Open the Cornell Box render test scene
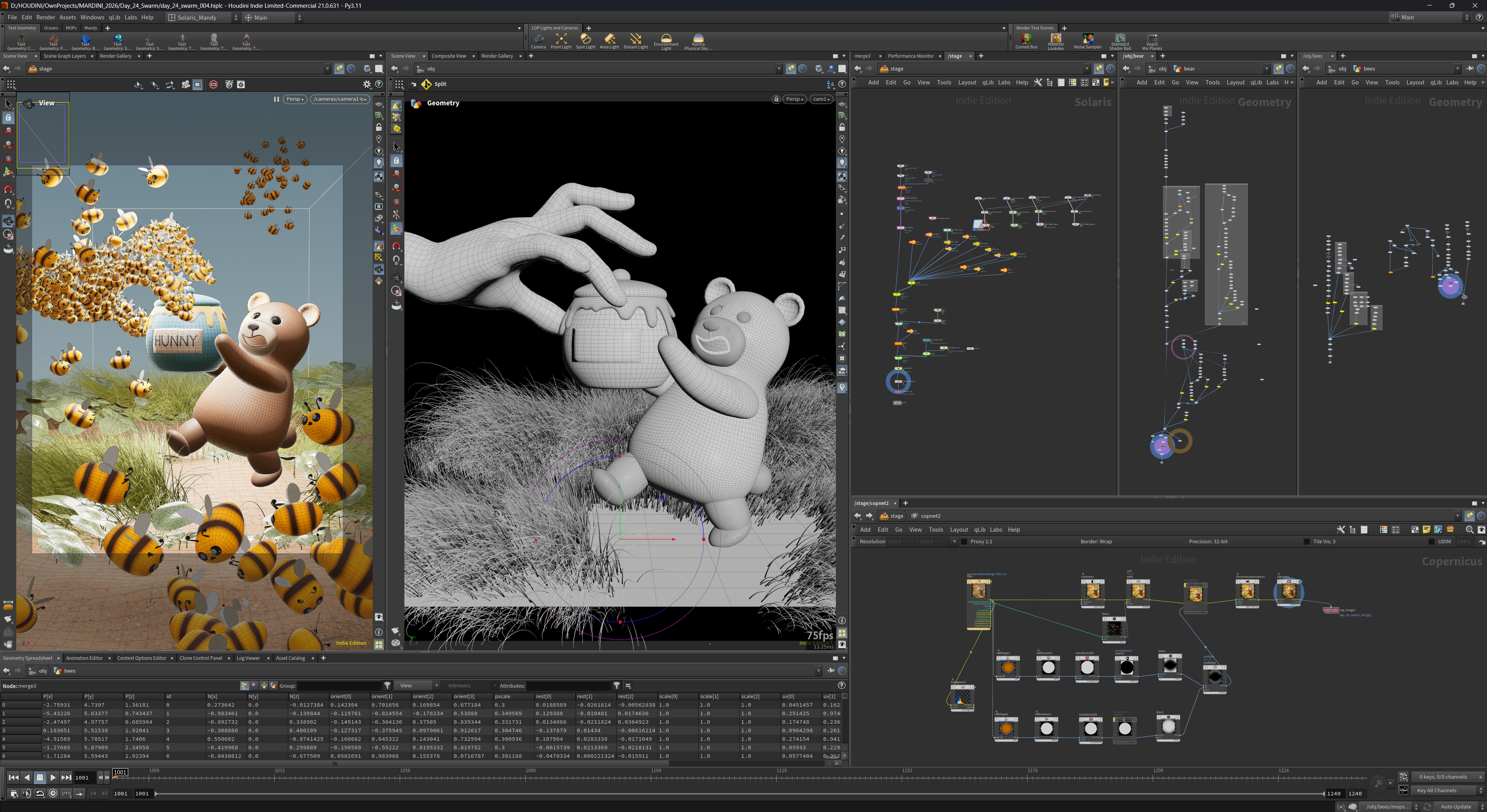 tap(1026, 40)
